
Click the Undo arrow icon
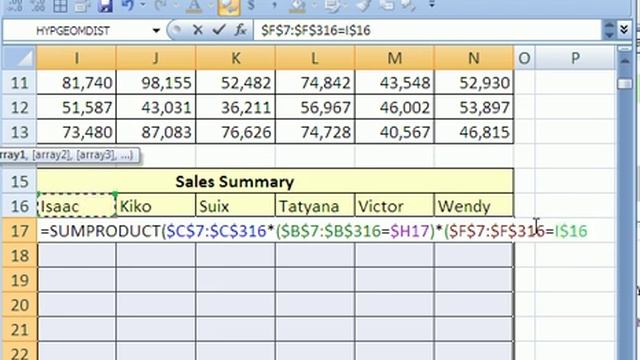[127, 5]
